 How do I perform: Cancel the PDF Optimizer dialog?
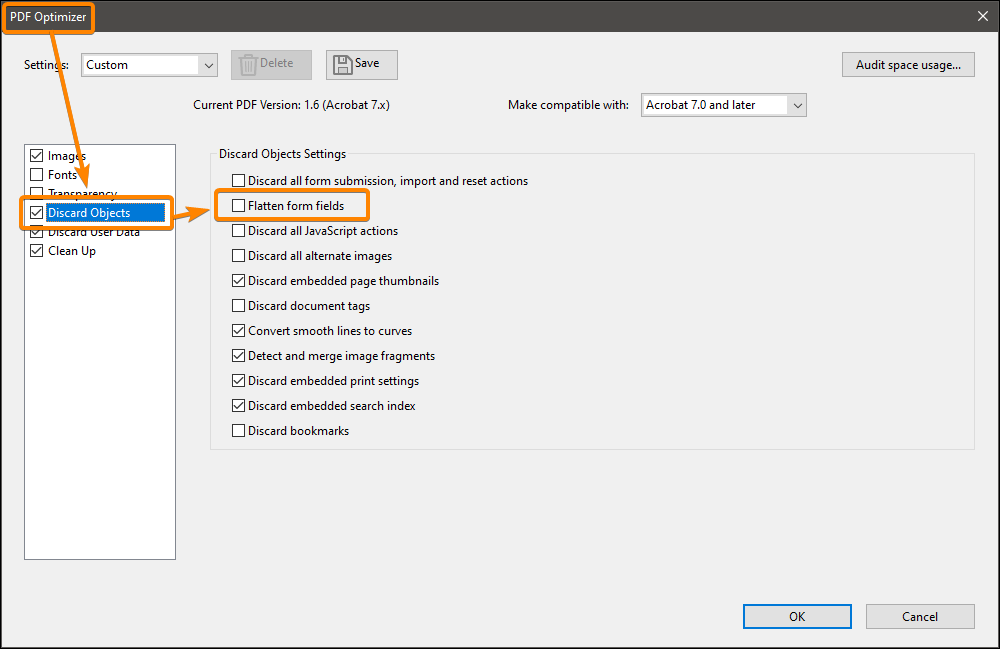pyautogui.click(x=919, y=616)
